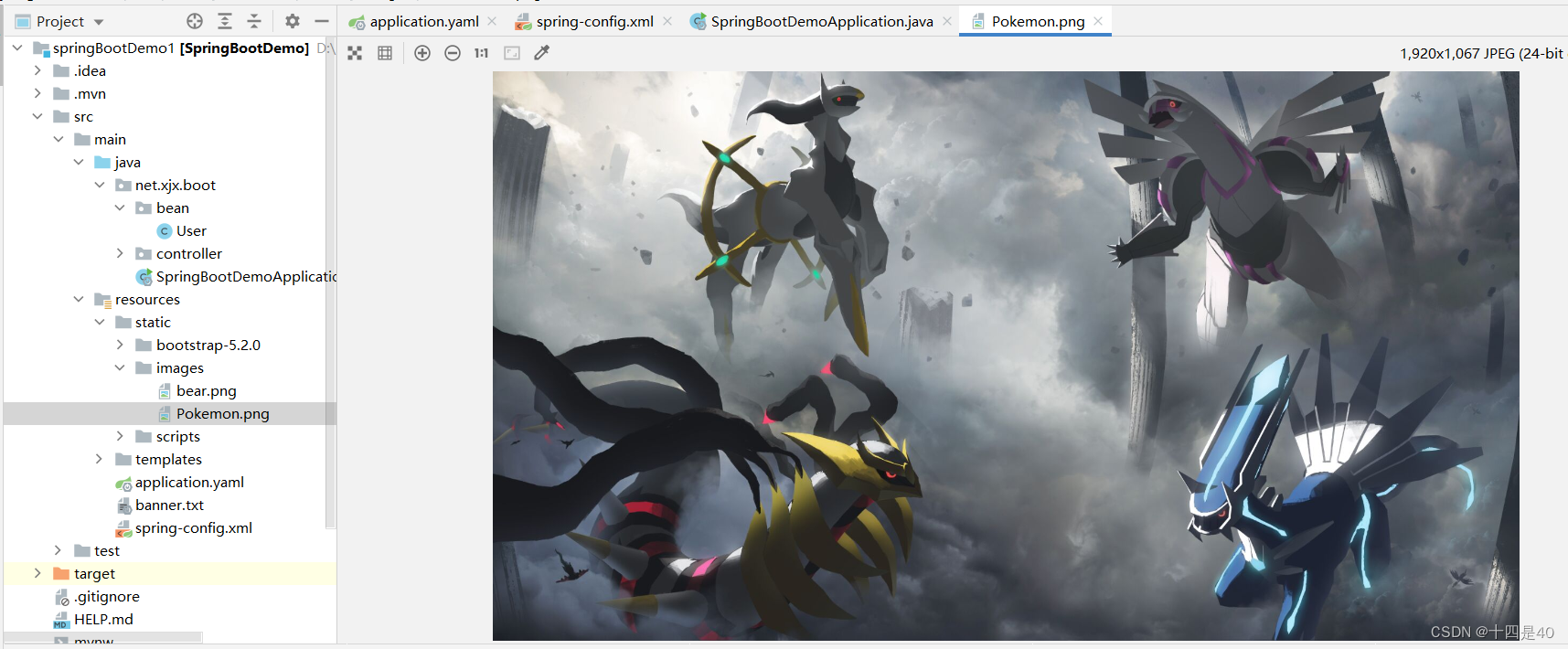Viewport: 1568px width, 649px height.
Task: Click the Project panel horizontal scrollbar
Action: (x=102, y=637)
